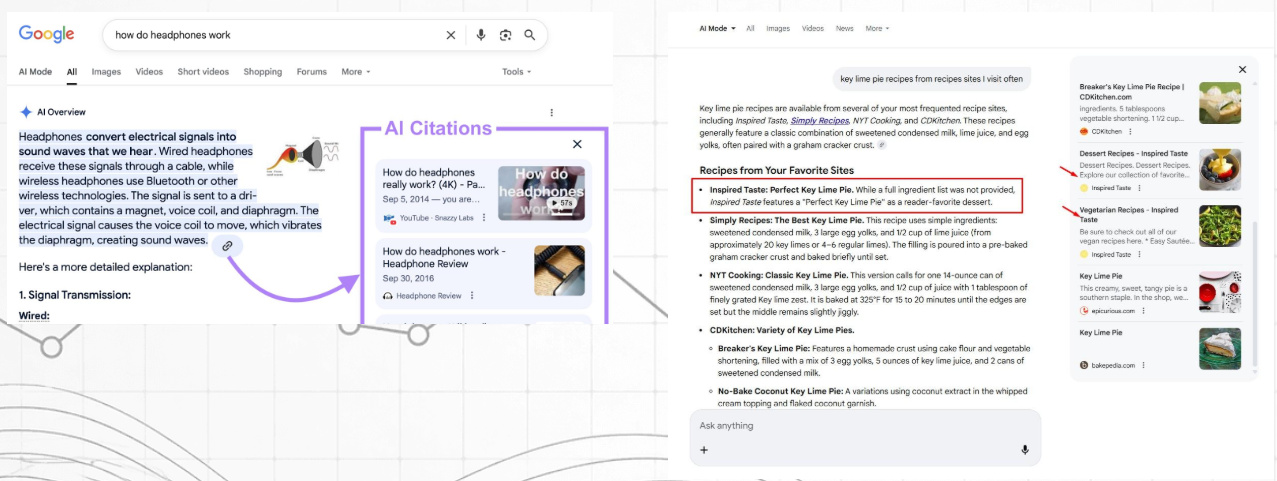This screenshot has width=1277, height=481.
Task: Click the 'Ask anything' input box
Action: 865,426
